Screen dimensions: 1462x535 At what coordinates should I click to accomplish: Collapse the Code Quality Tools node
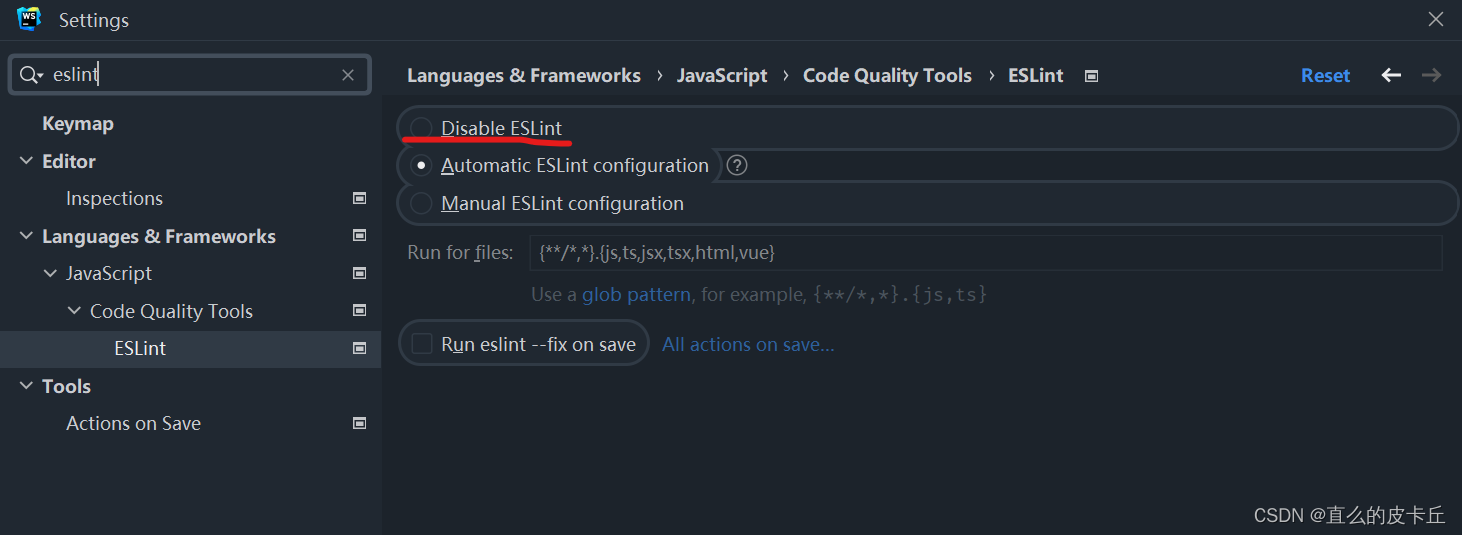pyautogui.click(x=74, y=311)
